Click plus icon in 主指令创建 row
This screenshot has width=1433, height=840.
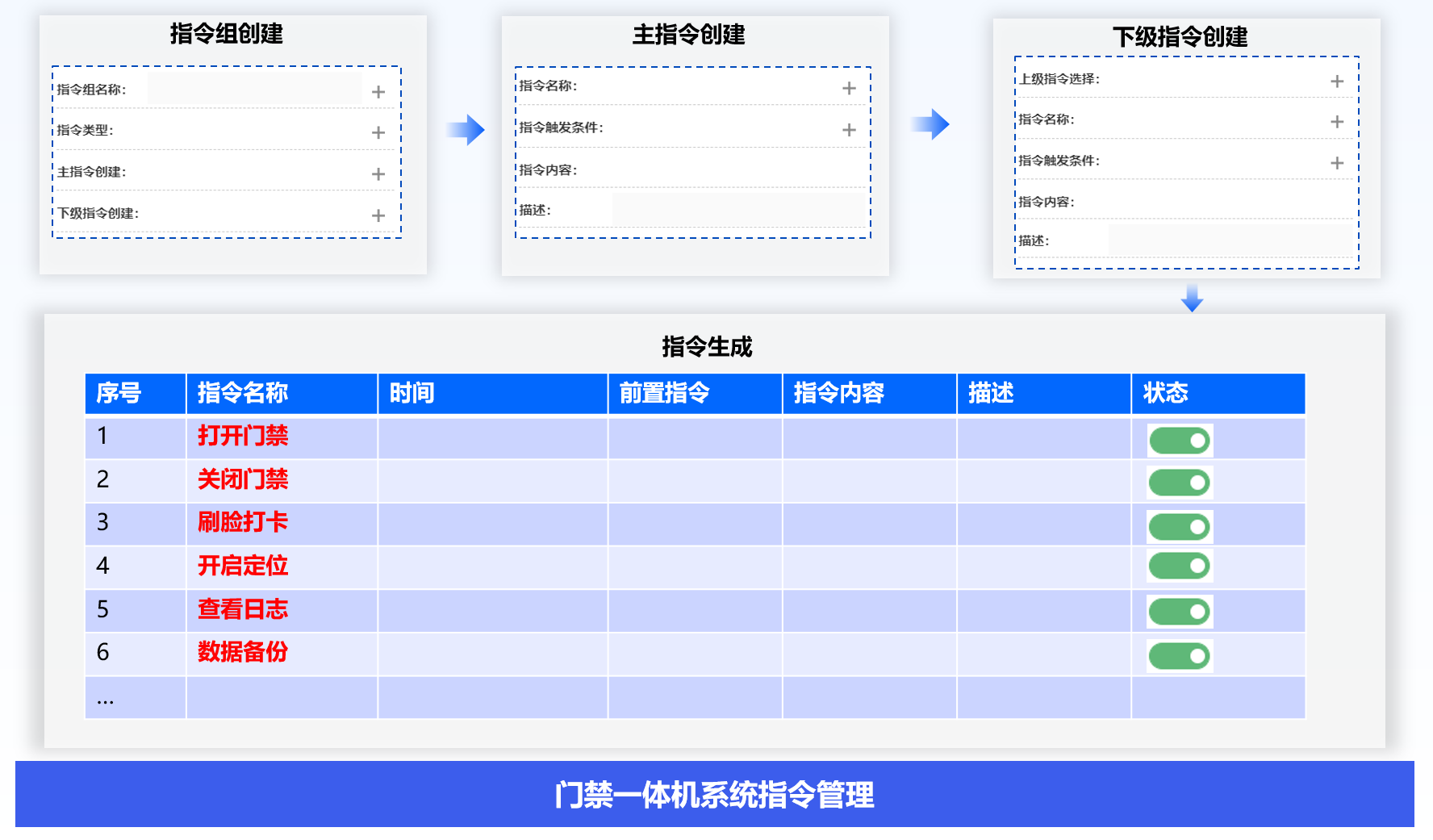point(378,174)
